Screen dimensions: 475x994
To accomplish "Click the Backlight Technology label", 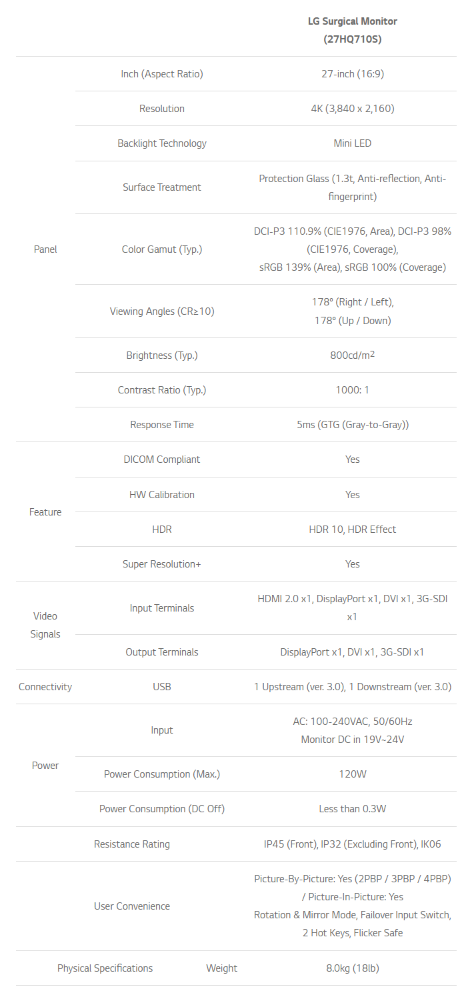I will [162, 143].
